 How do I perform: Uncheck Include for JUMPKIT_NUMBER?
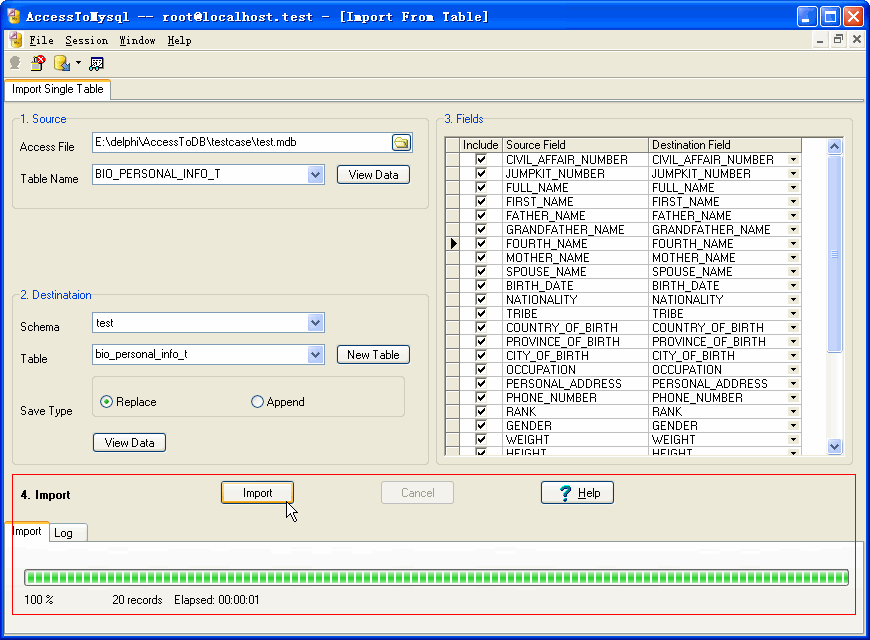pos(481,174)
